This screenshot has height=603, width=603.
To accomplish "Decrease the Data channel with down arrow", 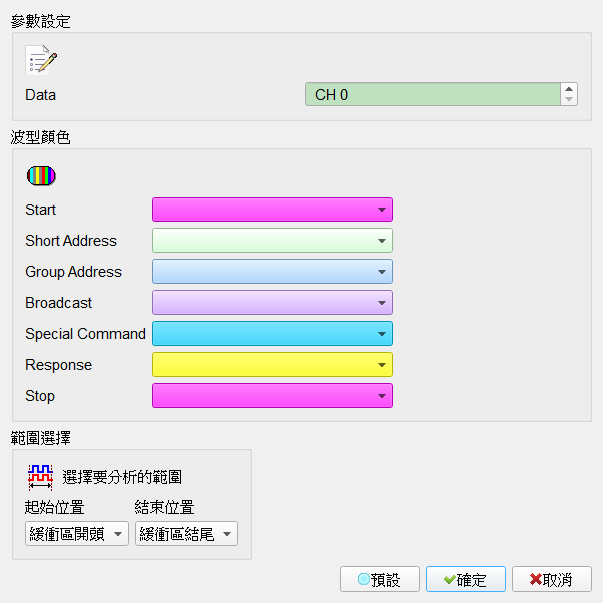I will click(569, 99).
